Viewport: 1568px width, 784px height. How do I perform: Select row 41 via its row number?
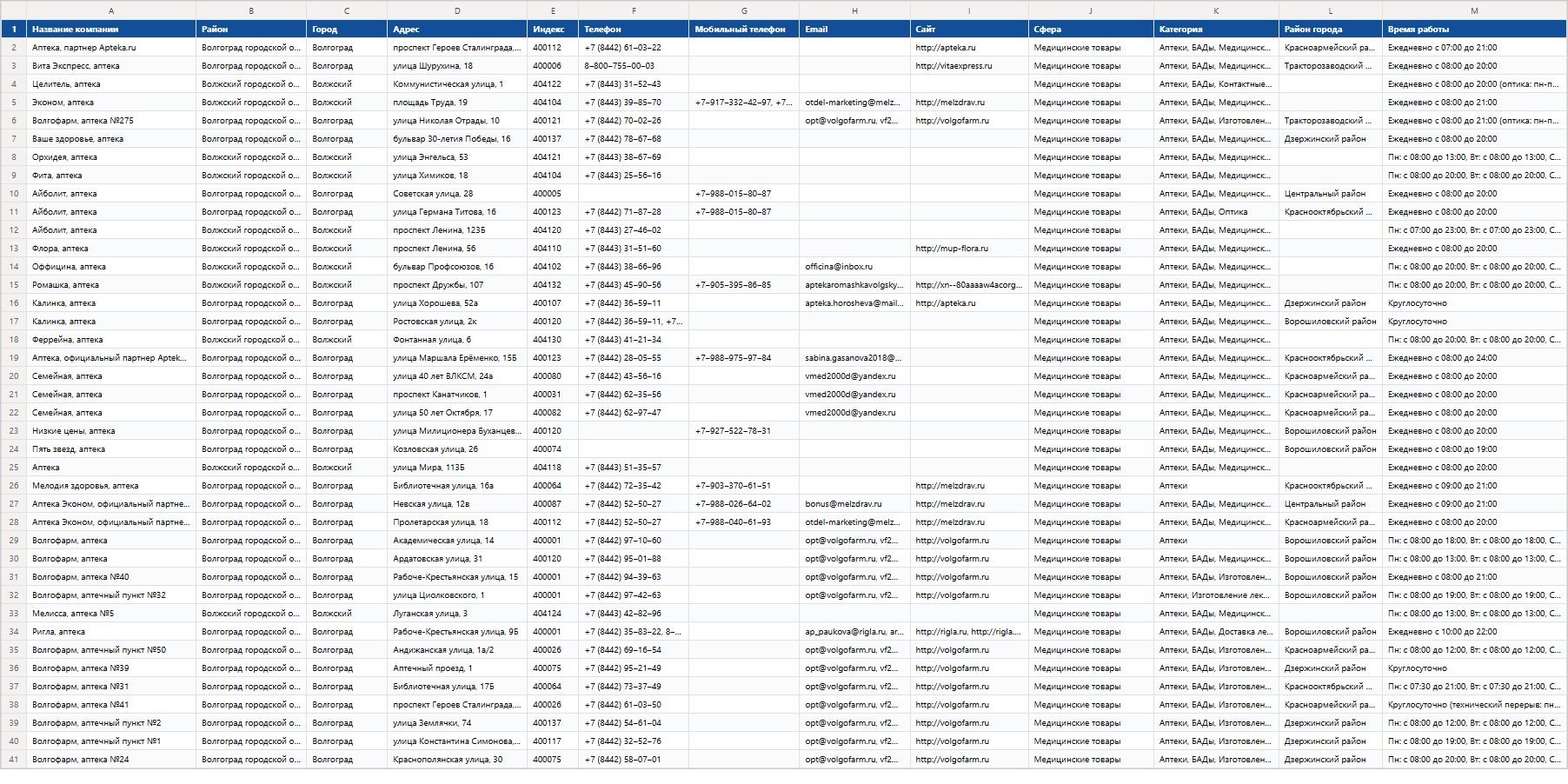14,760
